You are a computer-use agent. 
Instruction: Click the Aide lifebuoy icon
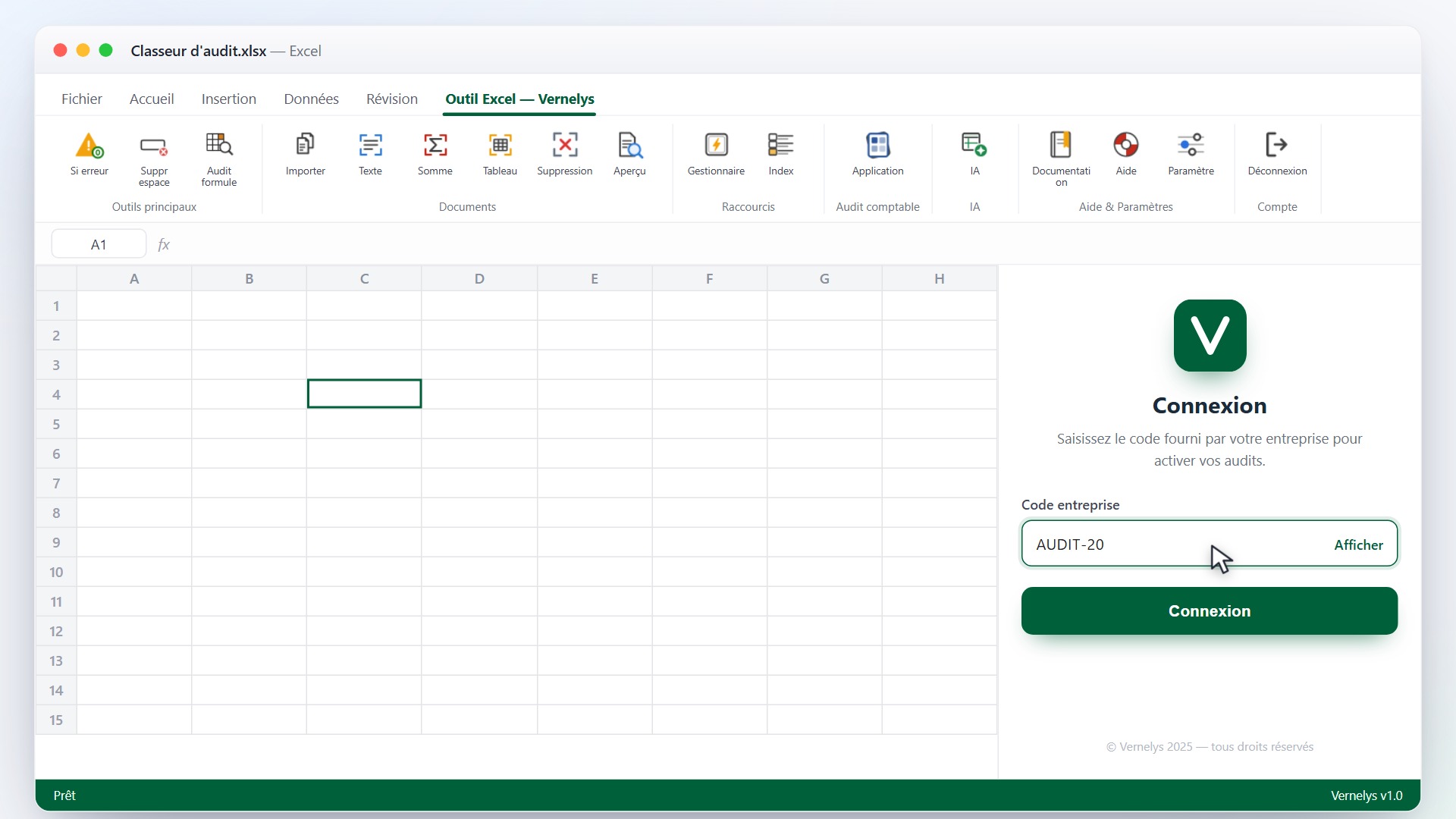pos(1126,145)
